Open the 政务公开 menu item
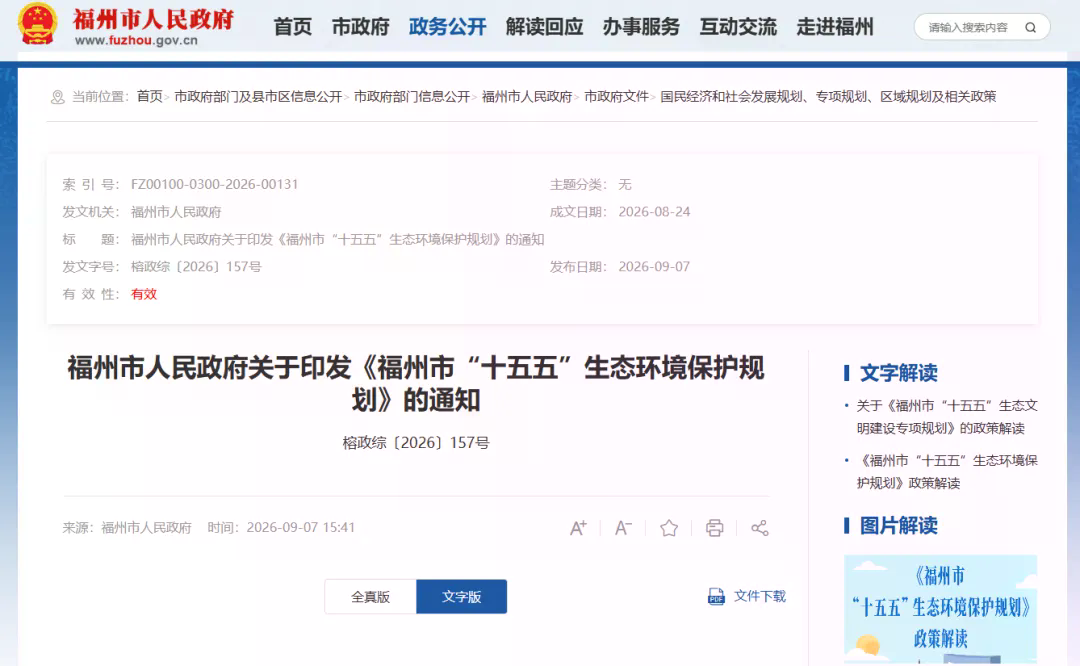 pyautogui.click(x=448, y=27)
